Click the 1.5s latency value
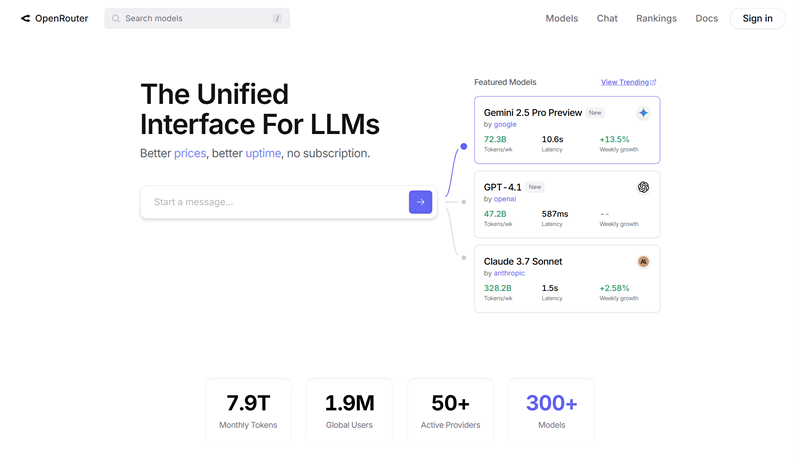This screenshot has width=800, height=458. 550,288
